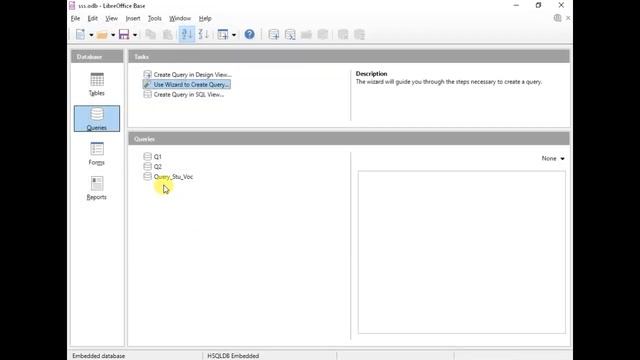
Task: Toggle Sort Ascending icon
Action: [x=187, y=35]
